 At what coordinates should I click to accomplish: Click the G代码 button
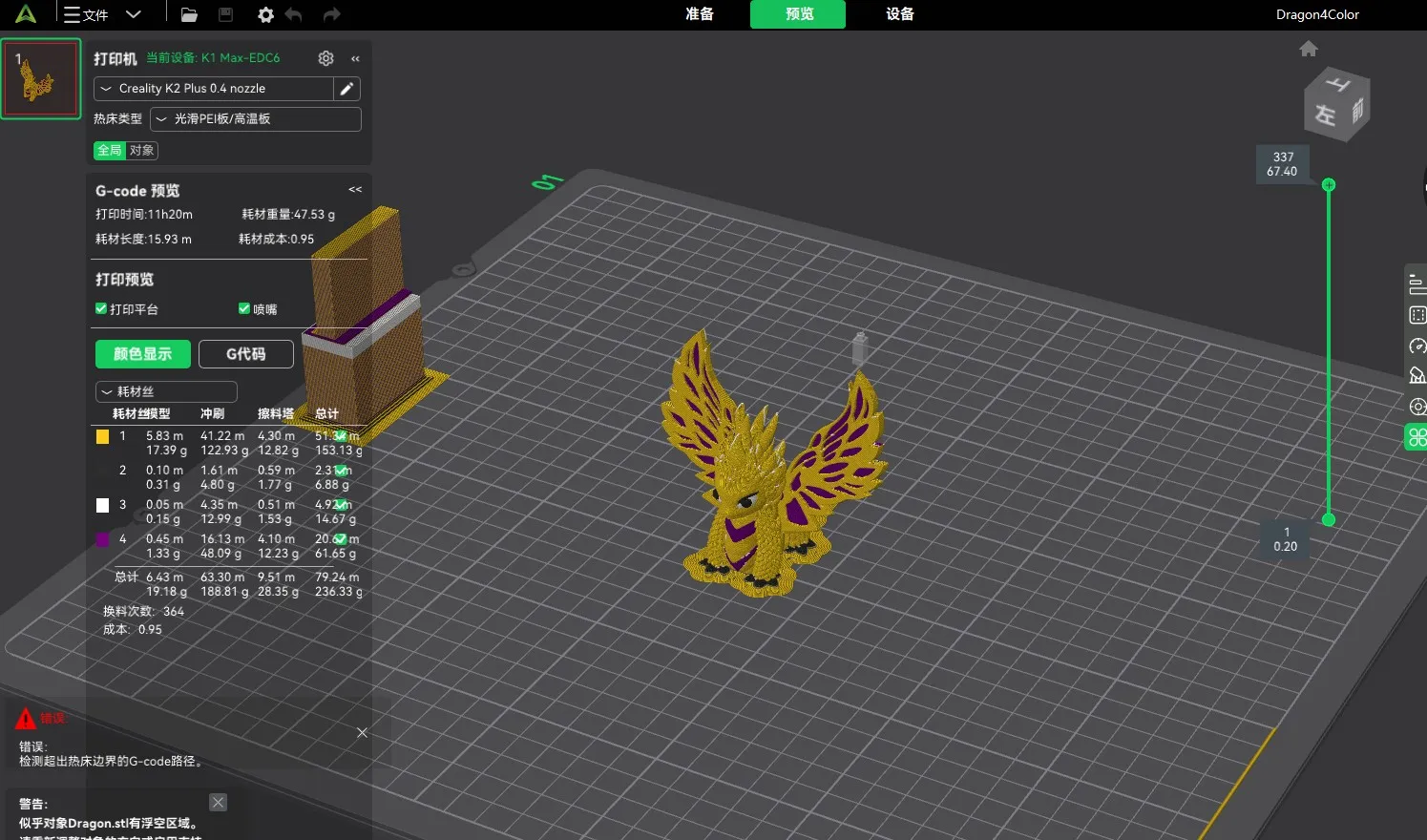click(246, 354)
